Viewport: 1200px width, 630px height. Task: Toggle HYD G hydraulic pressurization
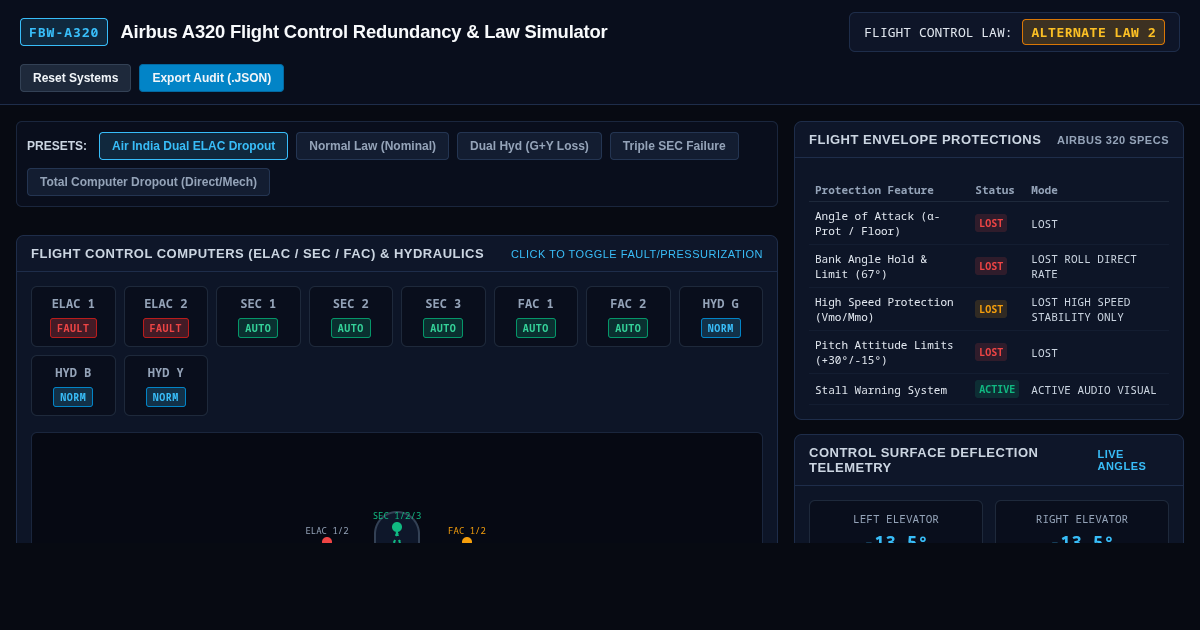(721, 317)
